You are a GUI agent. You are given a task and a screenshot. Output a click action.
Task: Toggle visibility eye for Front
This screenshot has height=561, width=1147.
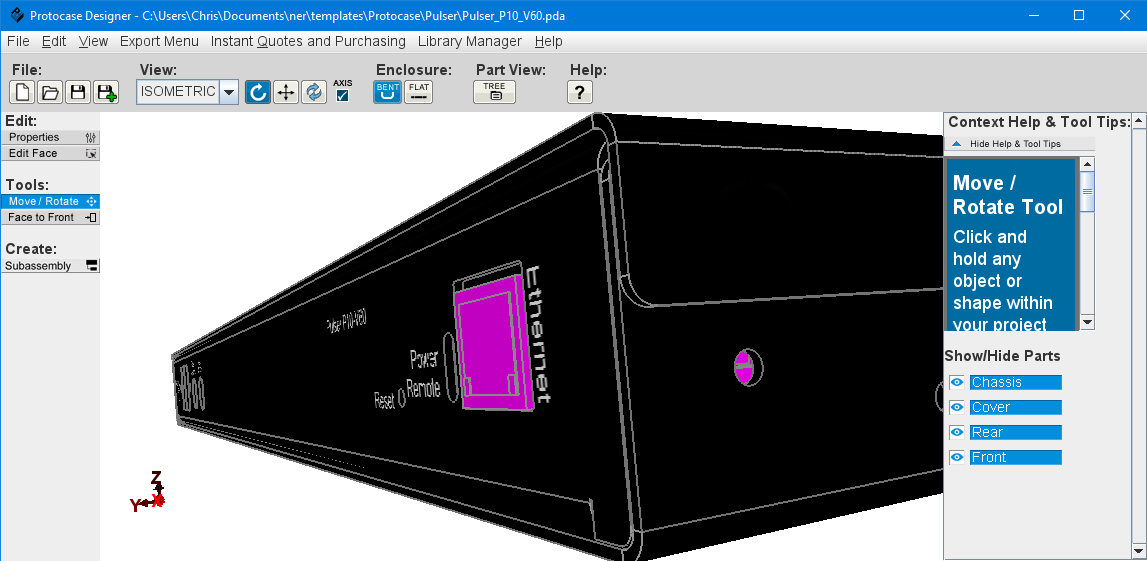[x=957, y=457]
